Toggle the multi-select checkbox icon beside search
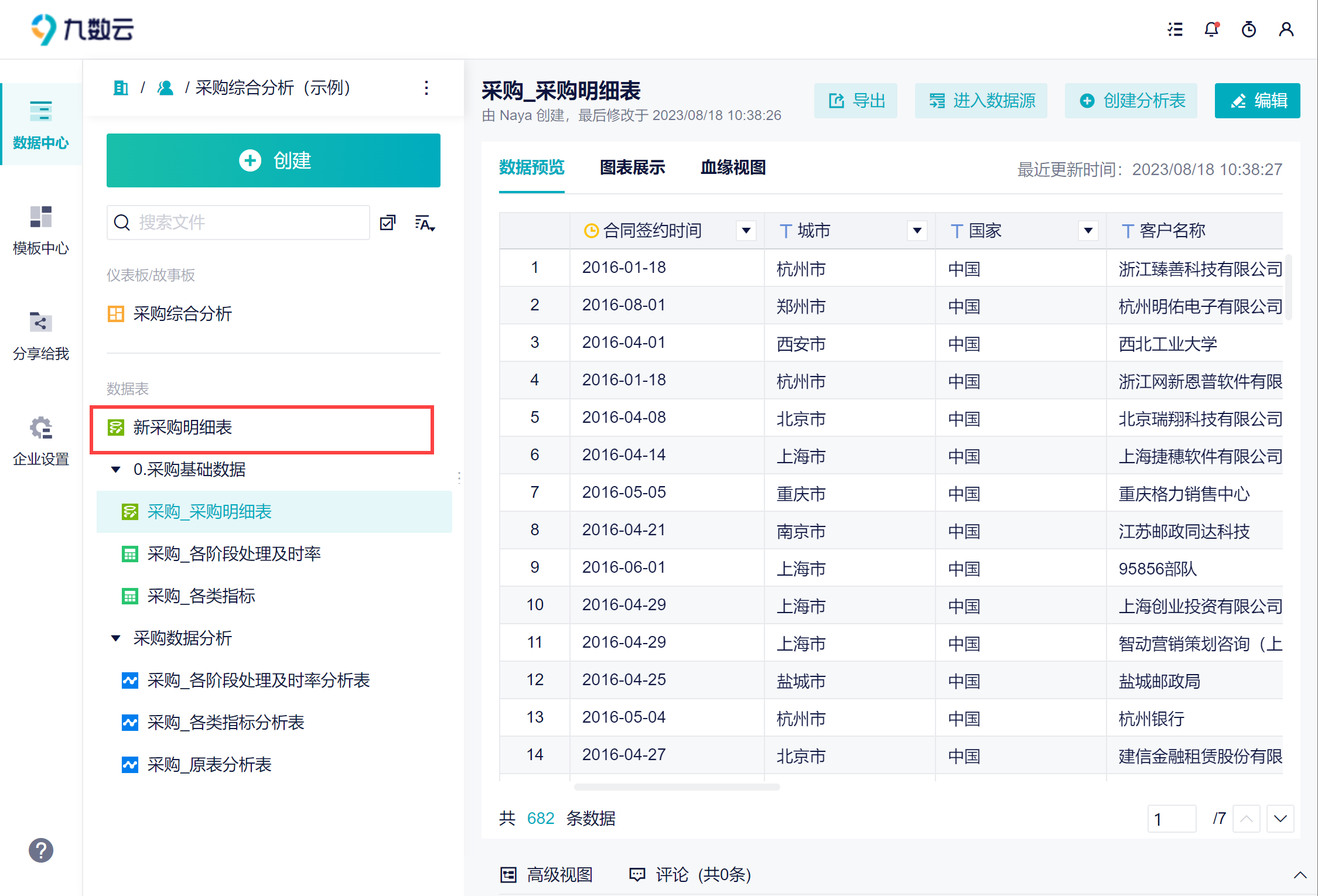 [x=388, y=223]
